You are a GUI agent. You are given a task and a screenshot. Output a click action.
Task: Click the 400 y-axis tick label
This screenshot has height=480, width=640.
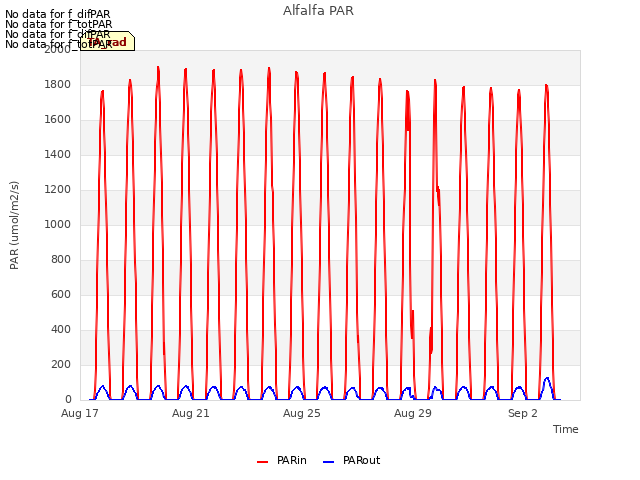61,329
